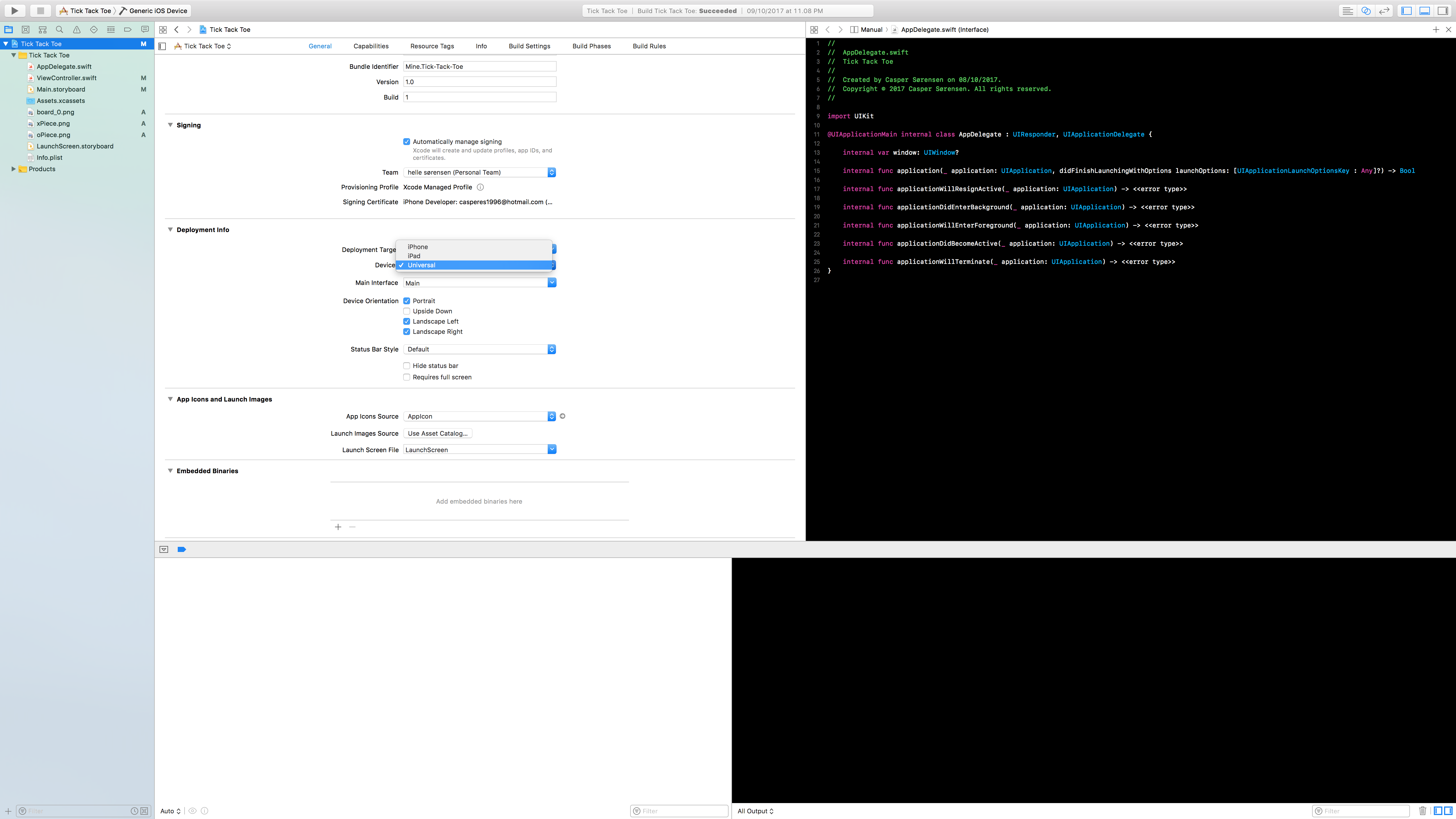Open the Breakpoint navigator icon
Viewport: 1456px width, 819px height.
point(128,29)
